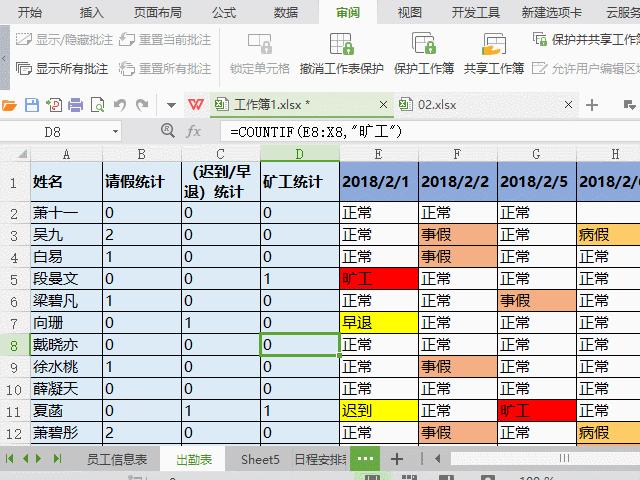Select row 8 header

pos(14,345)
